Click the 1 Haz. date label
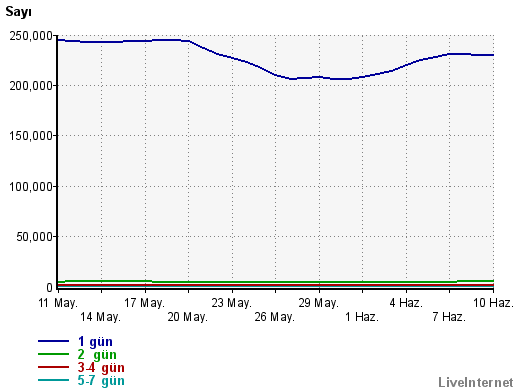This screenshot has width=520, height=392. (x=362, y=317)
